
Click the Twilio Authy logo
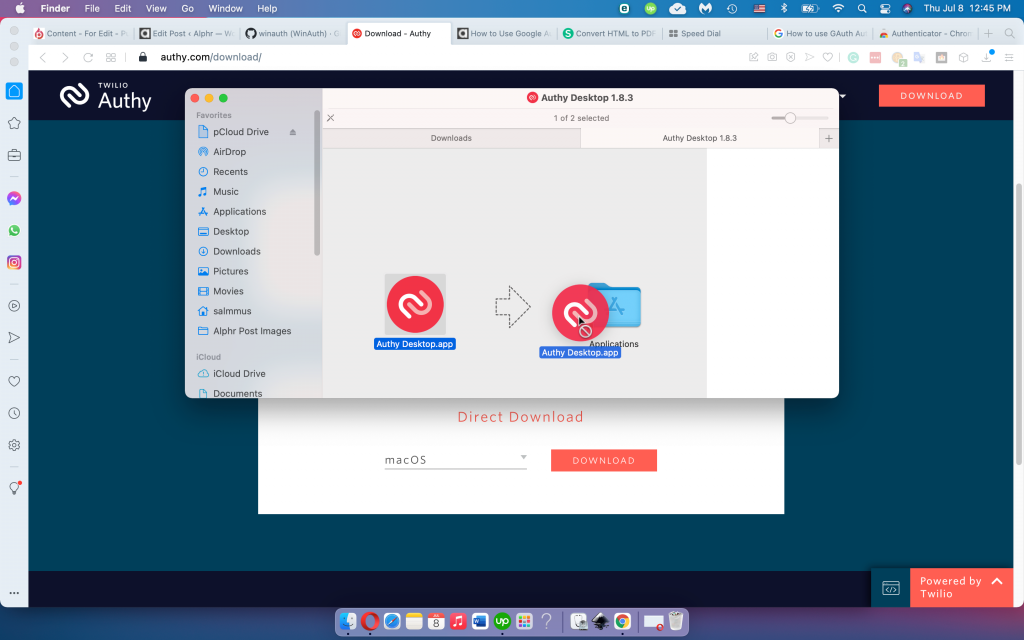[x=106, y=96]
